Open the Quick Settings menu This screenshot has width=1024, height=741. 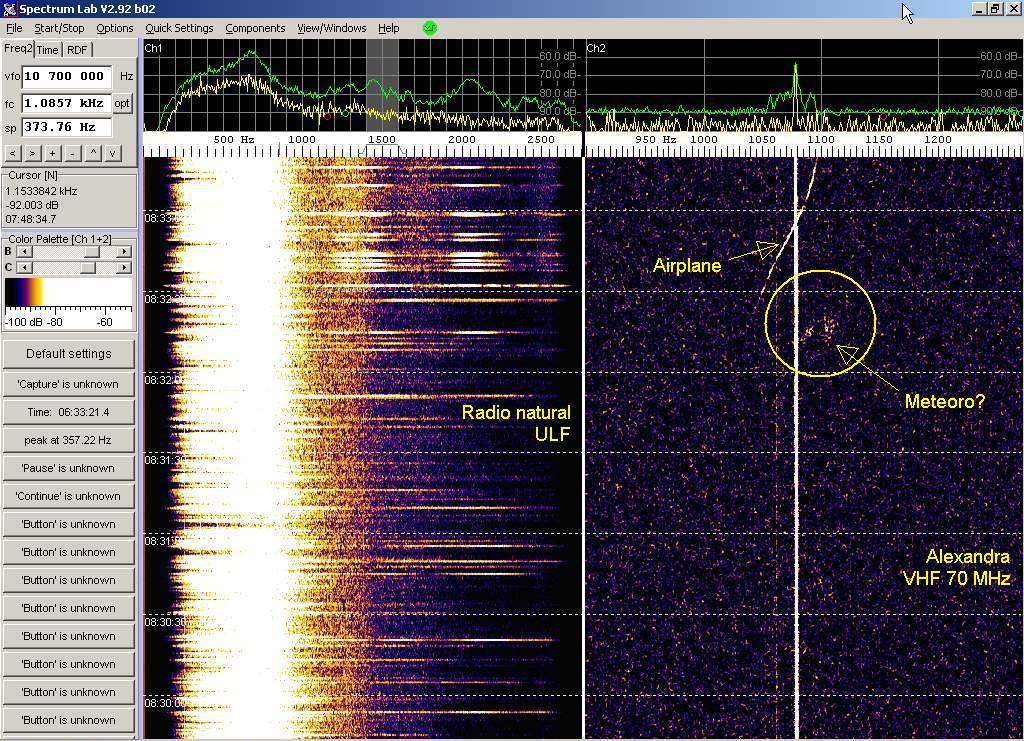[x=179, y=28]
